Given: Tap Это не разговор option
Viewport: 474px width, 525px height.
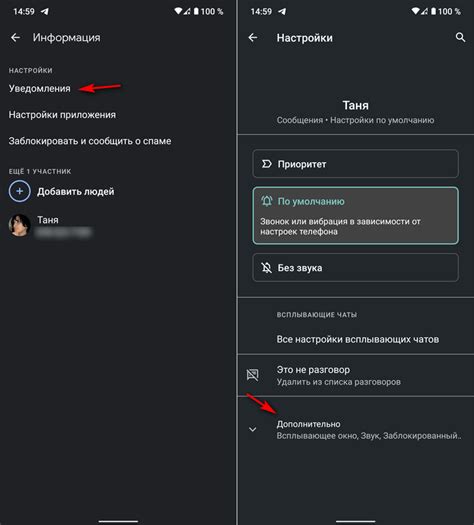Looking at the screenshot, I should (x=356, y=375).
